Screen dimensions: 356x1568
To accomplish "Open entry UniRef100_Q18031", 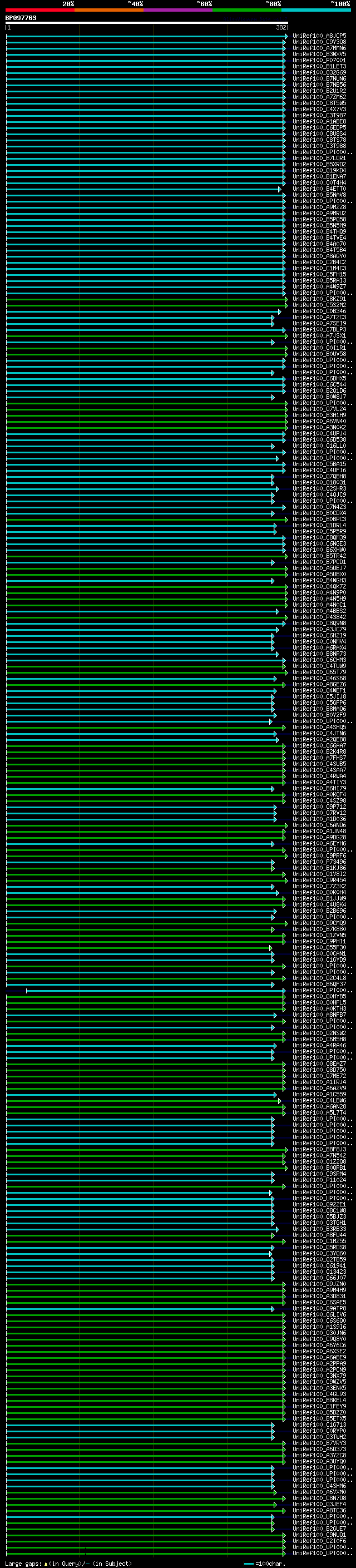I will click(319, 483).
